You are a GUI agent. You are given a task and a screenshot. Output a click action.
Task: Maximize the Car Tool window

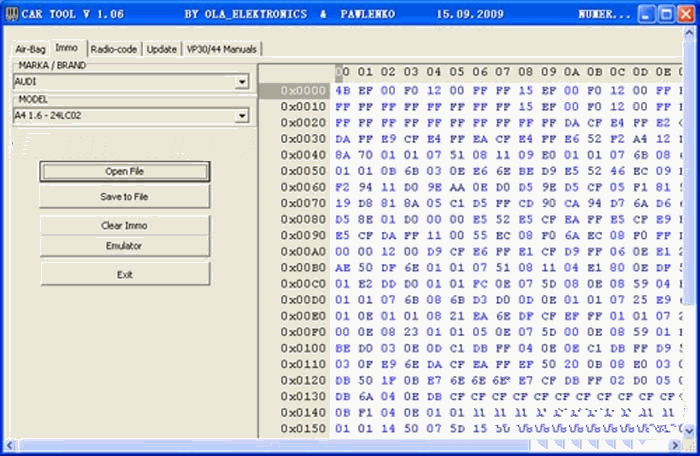[666, 14]
